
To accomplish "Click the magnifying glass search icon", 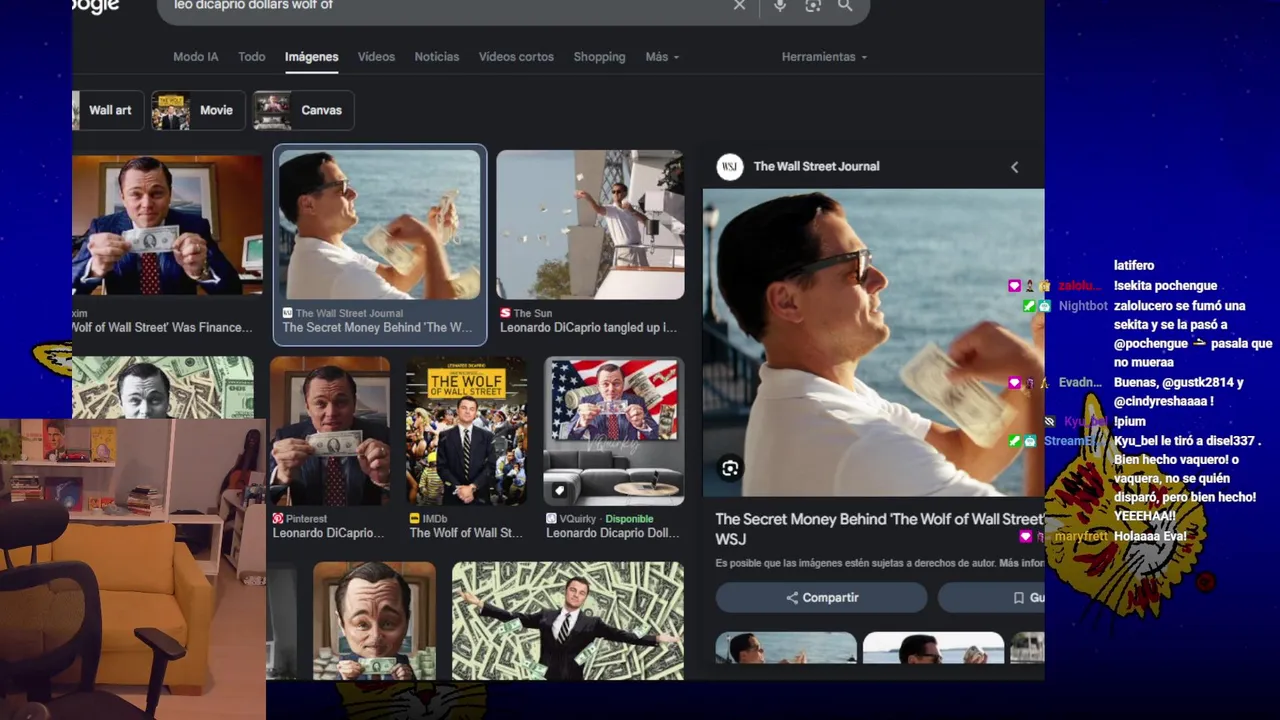I will [845, 5].
